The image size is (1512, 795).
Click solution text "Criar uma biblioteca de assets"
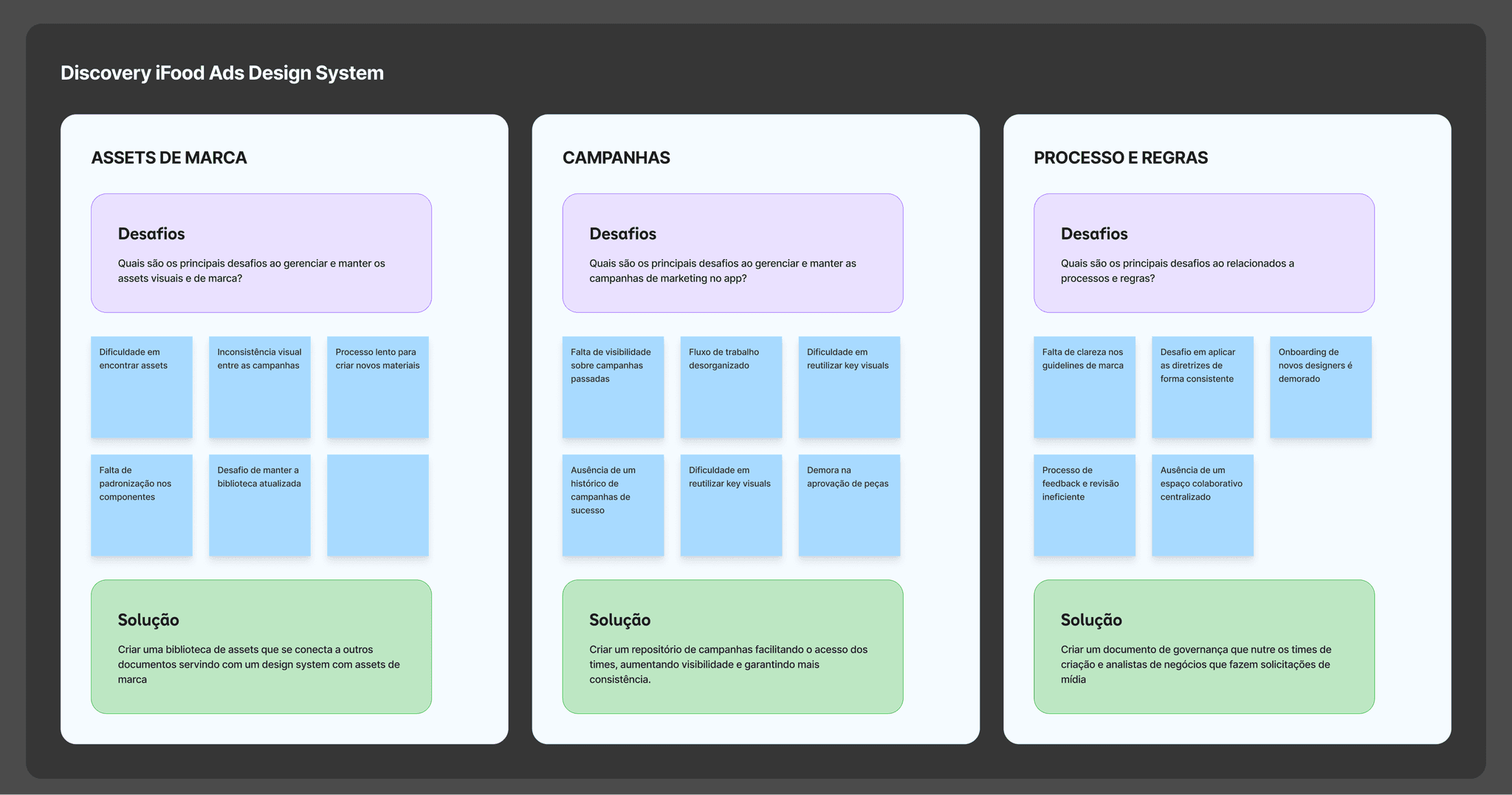pyautogui.click(x=259, y=664)
